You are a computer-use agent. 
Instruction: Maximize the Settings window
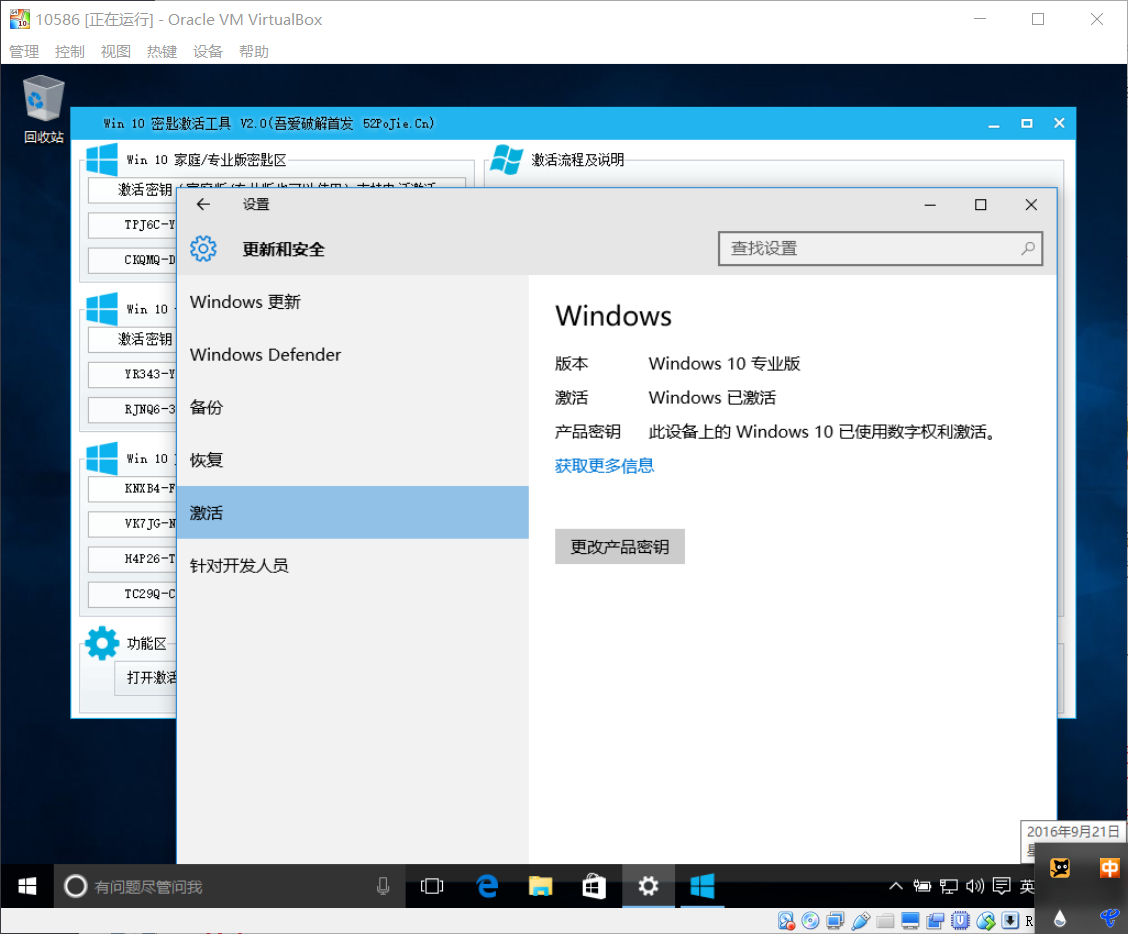pos(981,204)
